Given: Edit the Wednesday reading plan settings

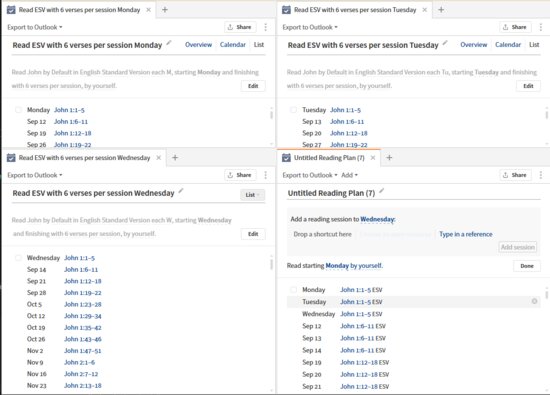Looking at the screenshot, I should [253, 234].
